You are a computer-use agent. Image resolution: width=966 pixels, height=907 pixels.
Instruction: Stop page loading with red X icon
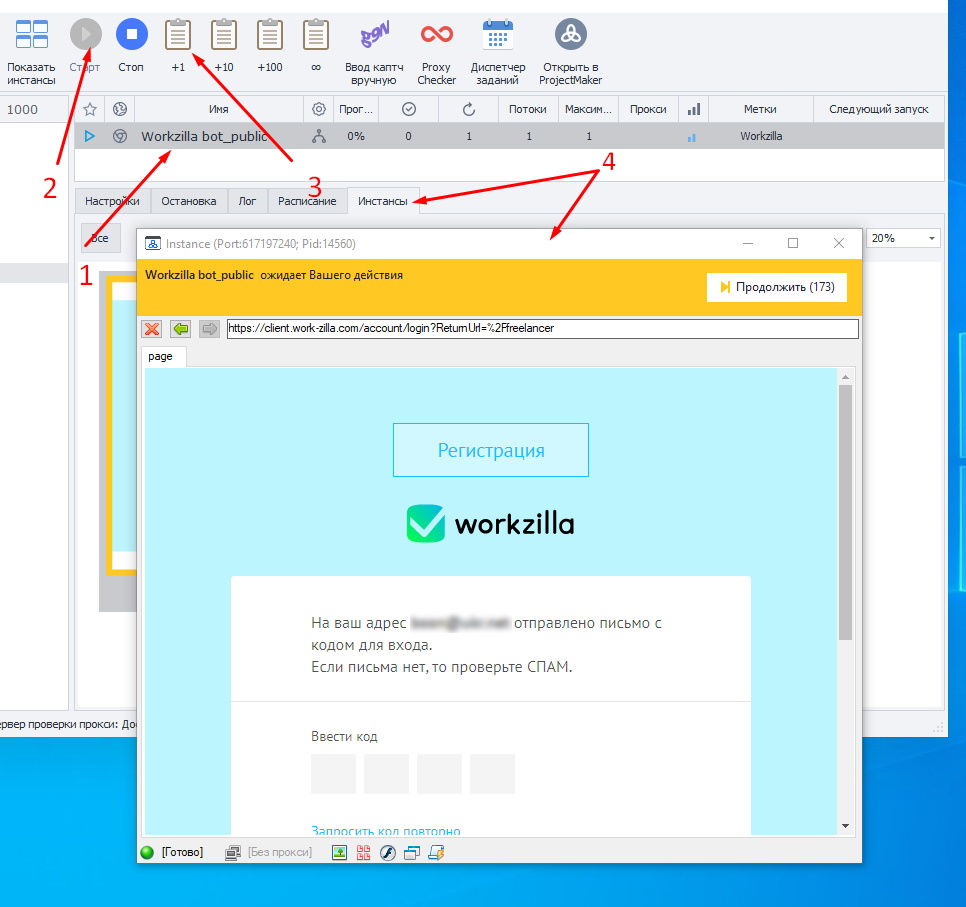[152, 328]
